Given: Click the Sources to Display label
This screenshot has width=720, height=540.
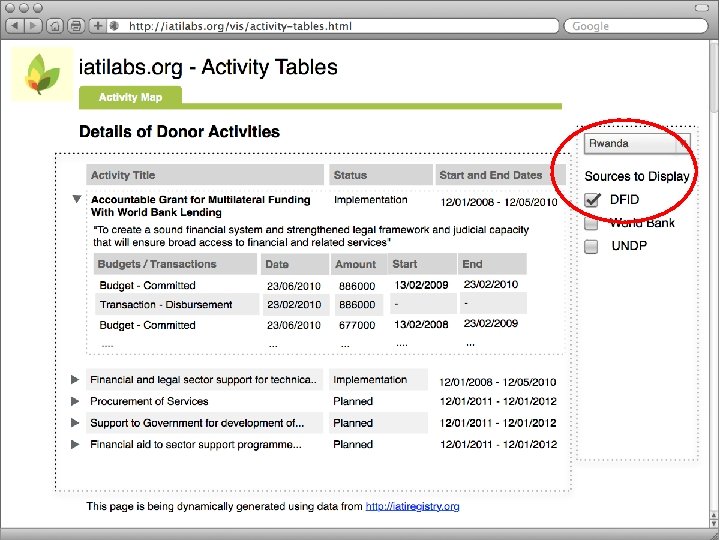Looking at the screenshot, I should click(x=637, y=176).
